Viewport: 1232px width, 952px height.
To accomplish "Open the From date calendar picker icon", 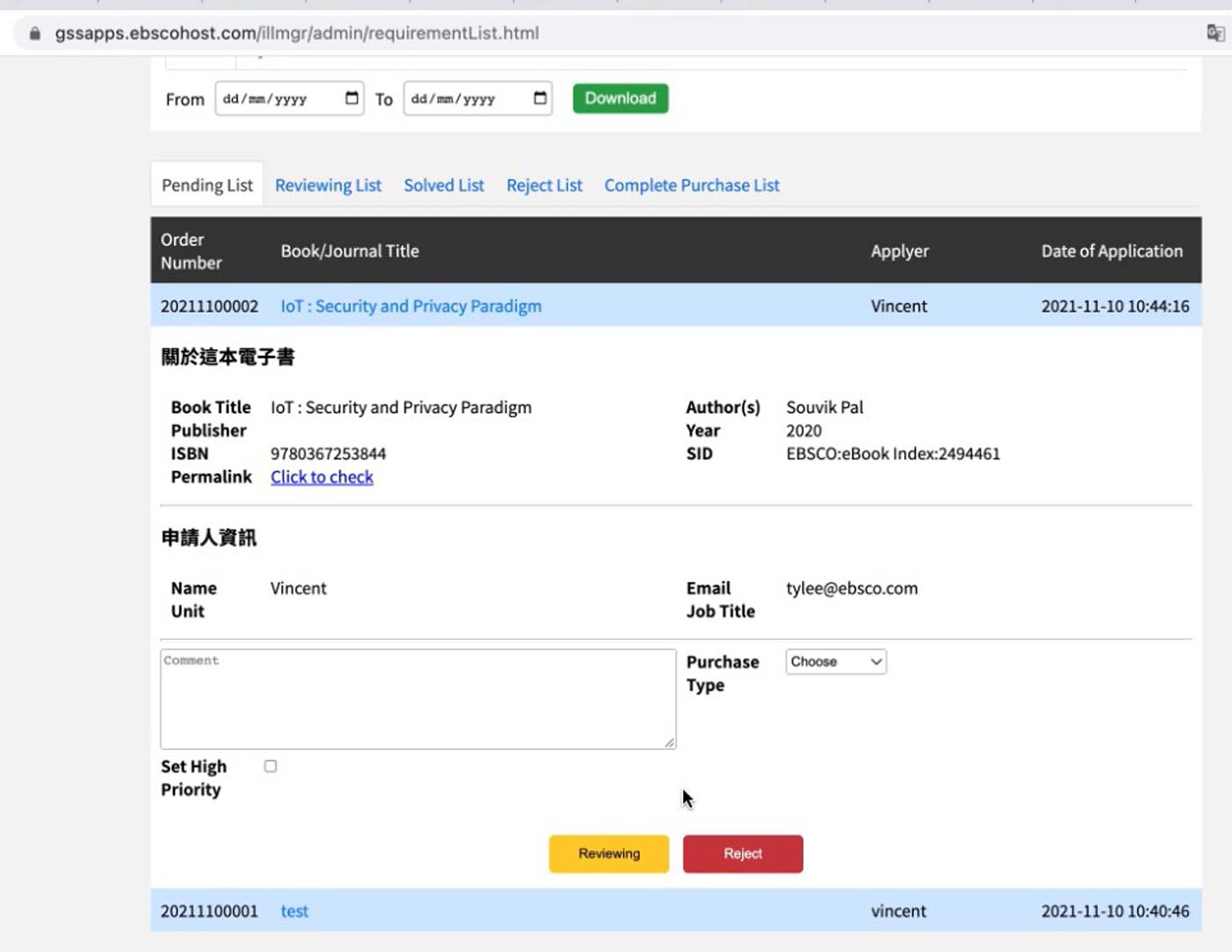I will point(352,98).
